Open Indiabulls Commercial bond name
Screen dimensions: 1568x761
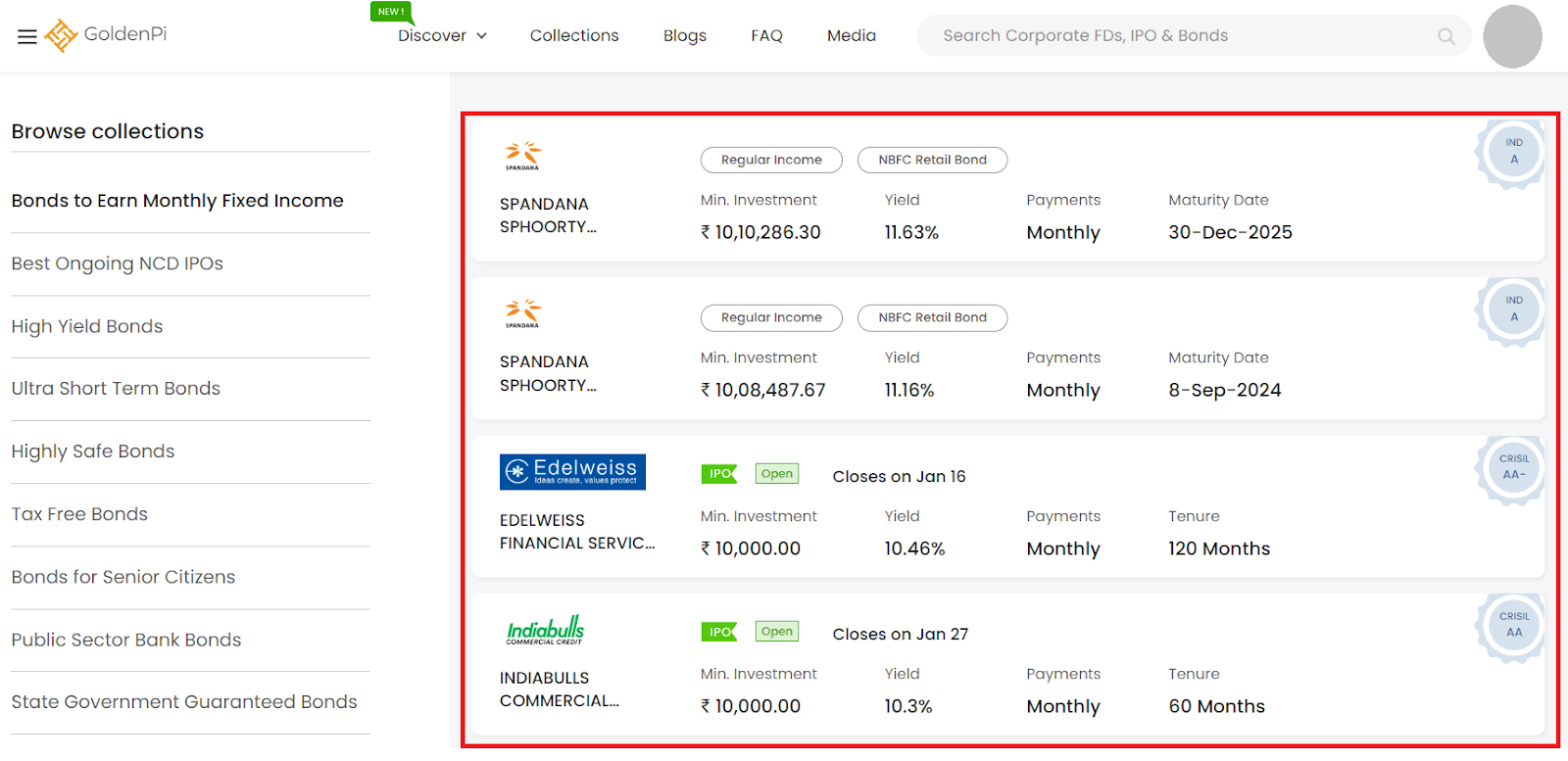point(560,690)
